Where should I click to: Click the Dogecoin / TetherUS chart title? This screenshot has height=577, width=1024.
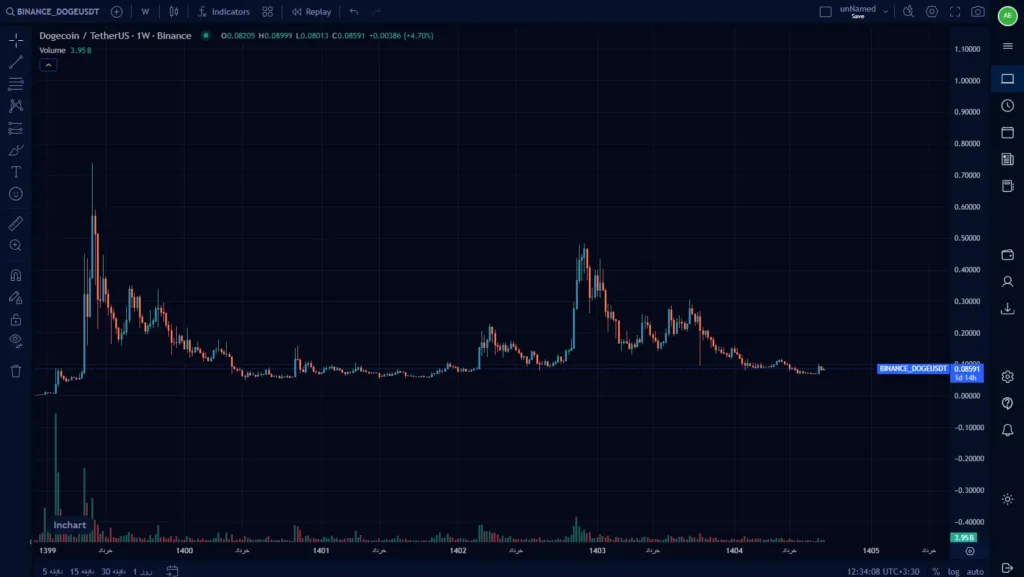[115, 36]
